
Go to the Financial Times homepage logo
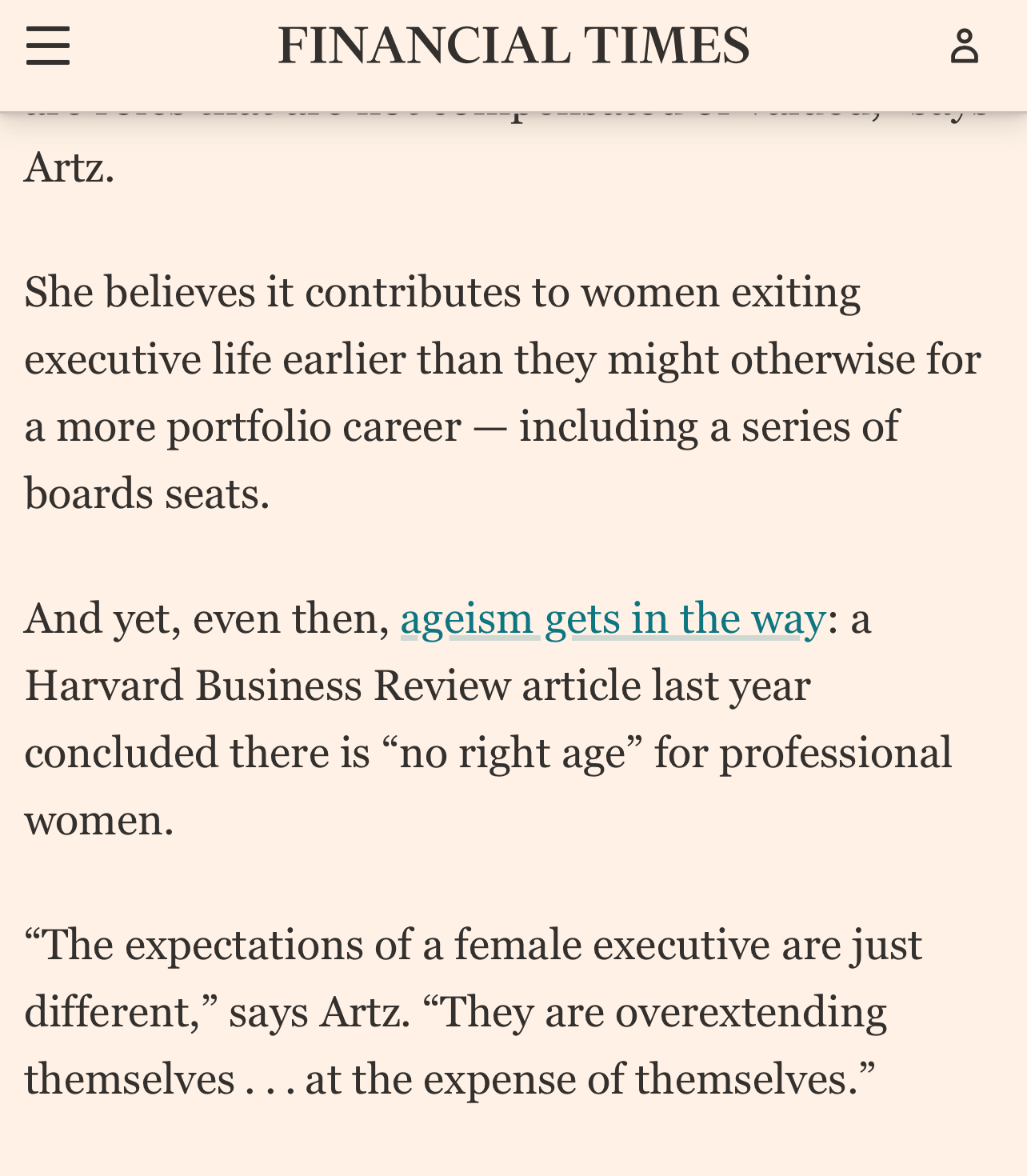(x=513, y=46)
